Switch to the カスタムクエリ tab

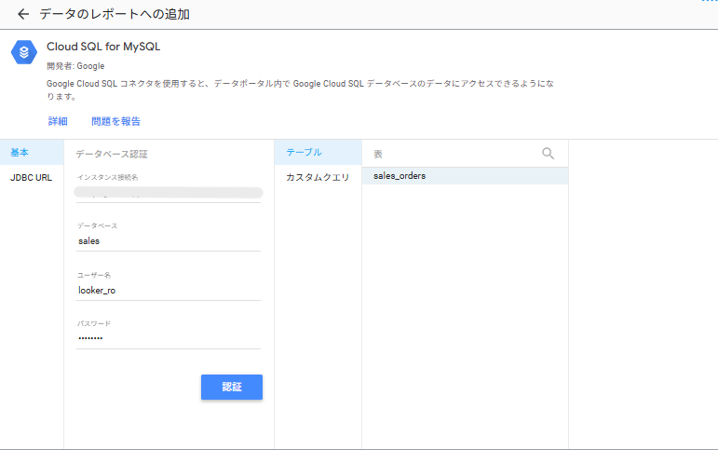(318, 178)
